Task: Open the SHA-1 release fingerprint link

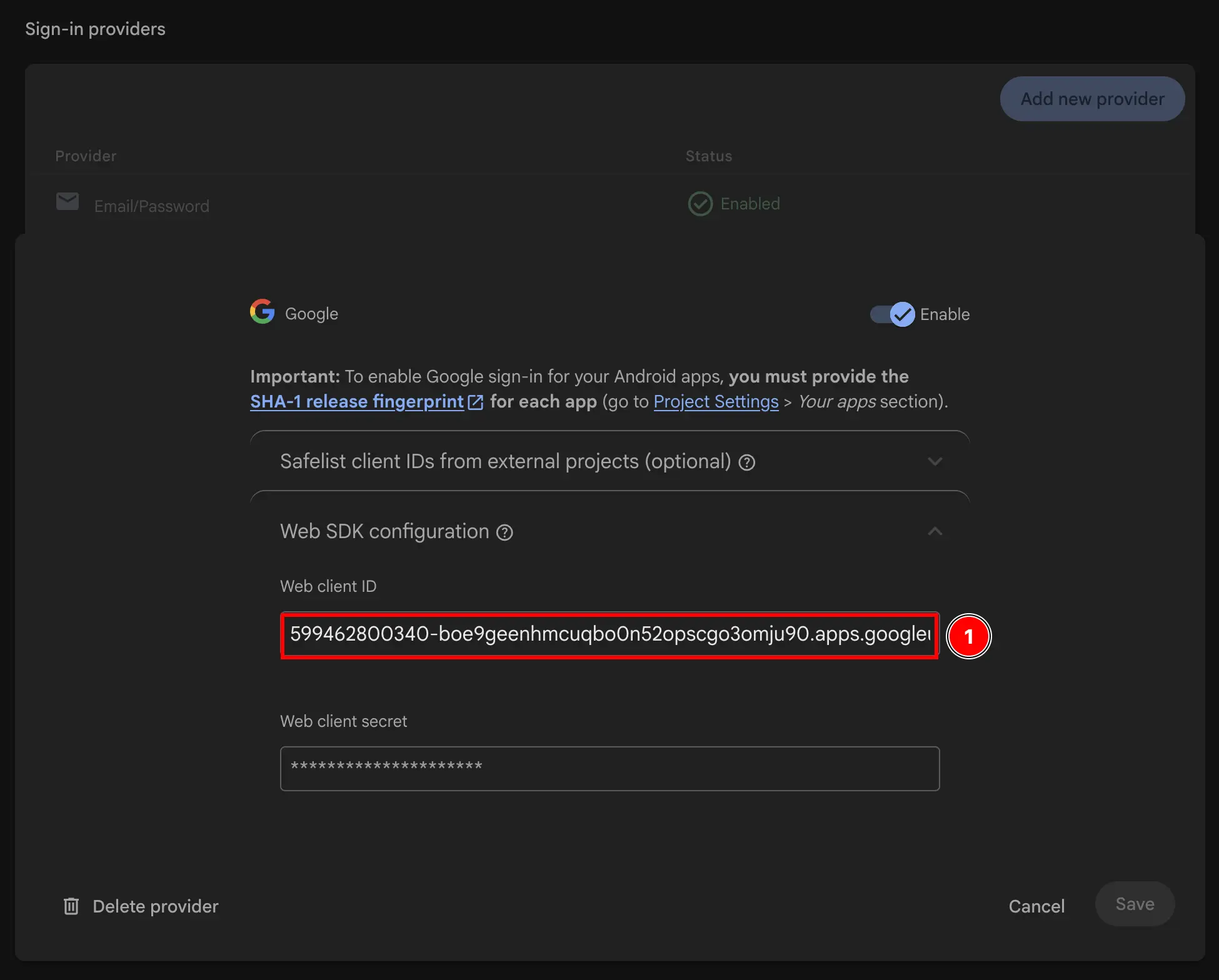Action: [356, 402]
